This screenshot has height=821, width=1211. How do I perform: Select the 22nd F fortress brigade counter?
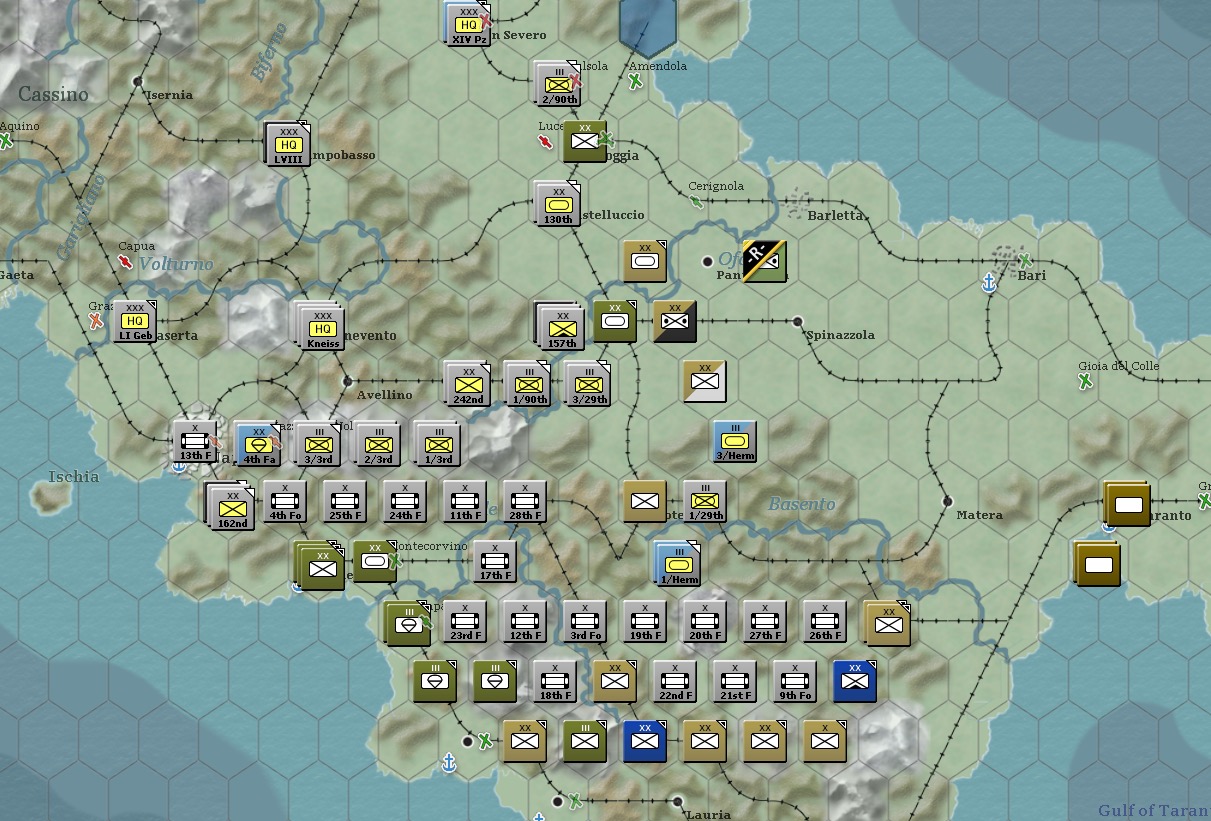coord(676,682)
